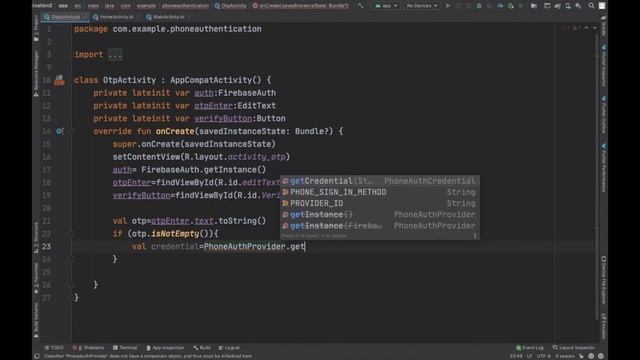Click line 23 code with PhoneAuthProvider.get
The height and width of the screenshot is (360, 640).
[x=218, y=247]
